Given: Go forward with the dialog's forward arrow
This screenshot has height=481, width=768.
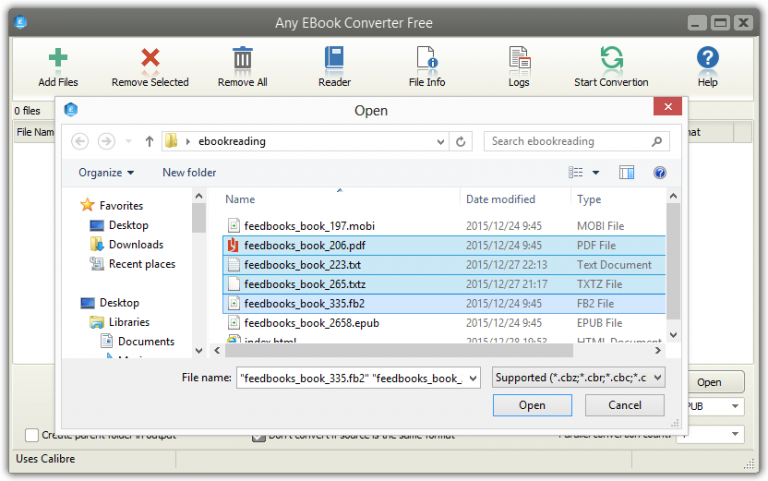Looking at the screenshot, I should (106, 142).
